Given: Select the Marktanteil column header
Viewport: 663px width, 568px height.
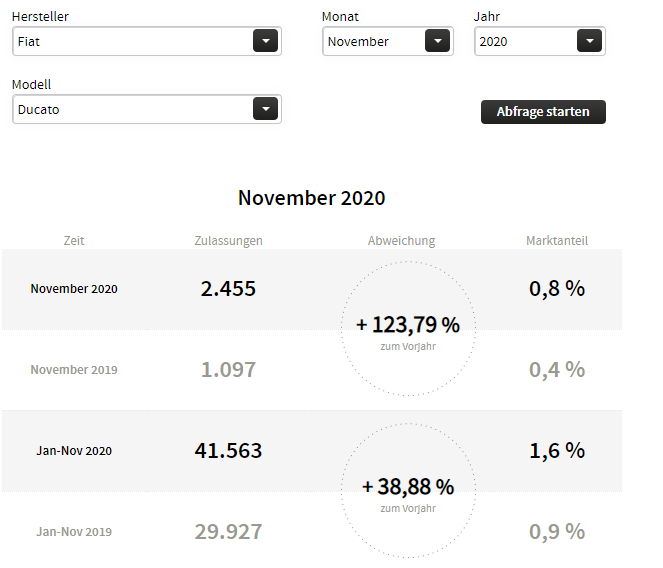Looking at the screenshot, I should click(556, 241).
